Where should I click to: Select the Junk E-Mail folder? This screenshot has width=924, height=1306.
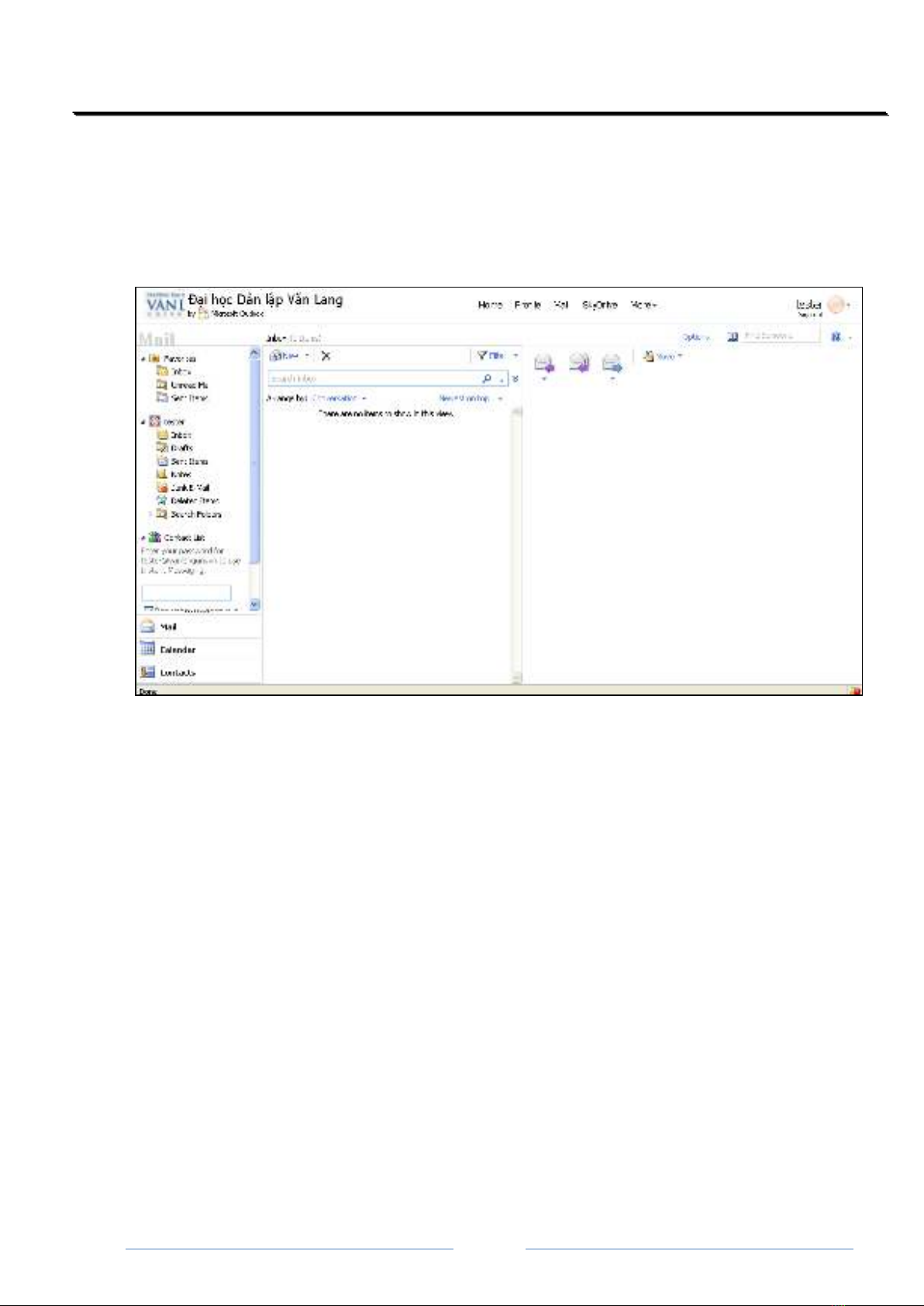189,488
